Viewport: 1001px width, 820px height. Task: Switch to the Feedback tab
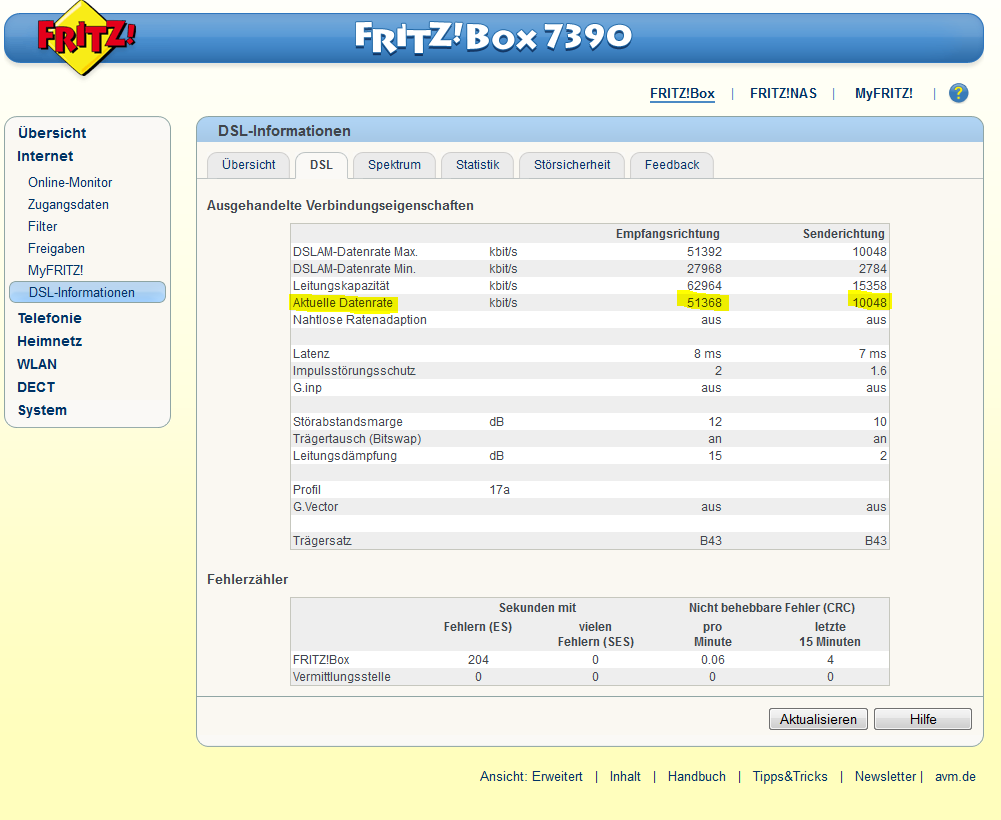click(x=672, y=165)
